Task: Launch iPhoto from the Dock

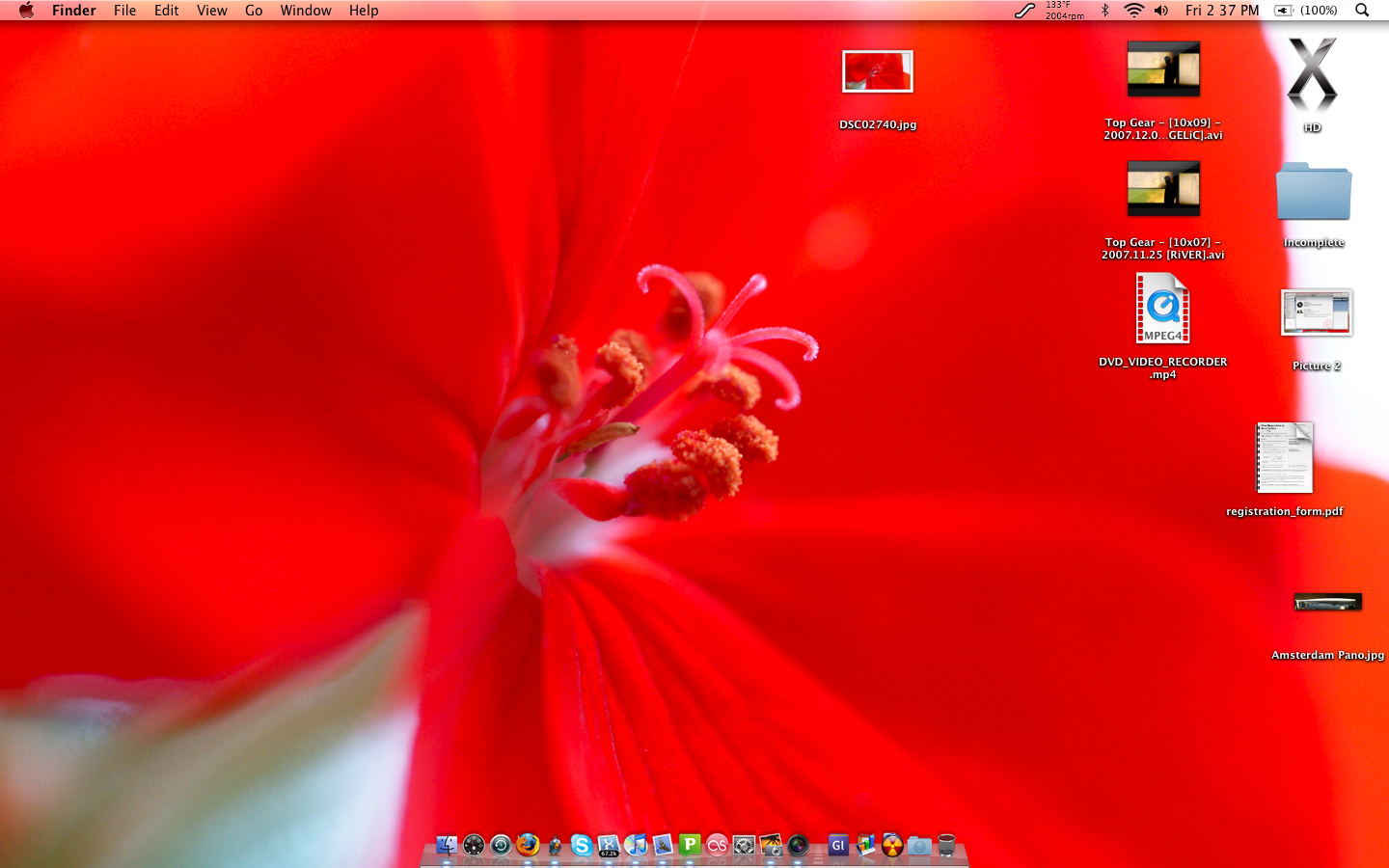Action: [771, 846]
